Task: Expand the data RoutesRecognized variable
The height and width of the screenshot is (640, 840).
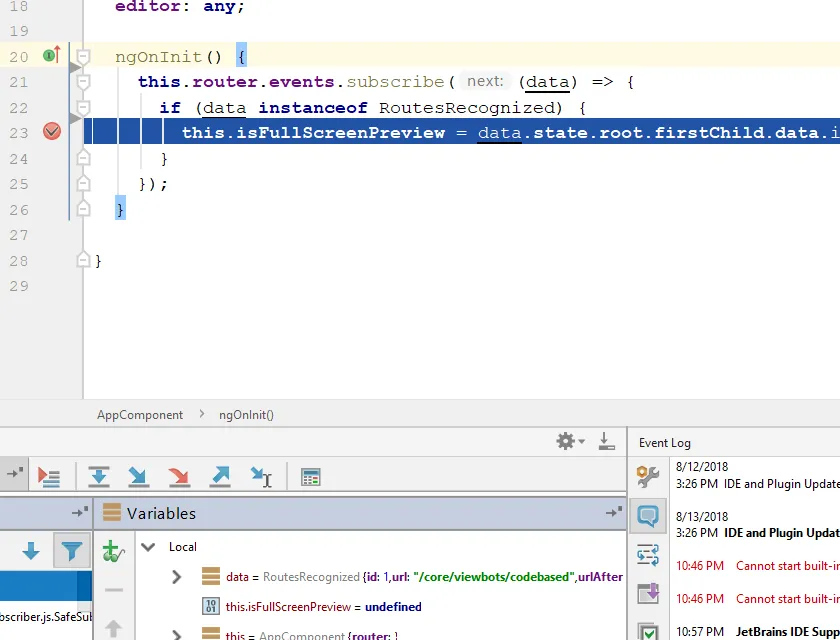Action: [x=176, y=577]
